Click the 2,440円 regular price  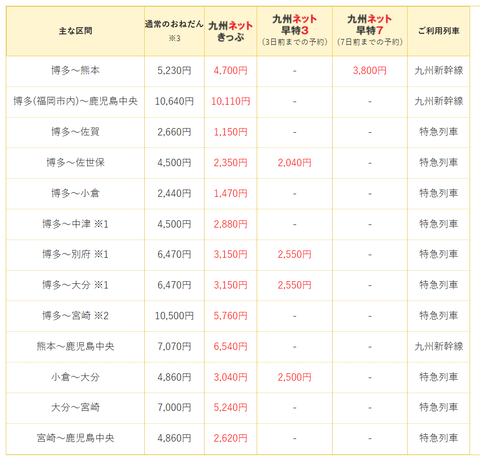[x=174, y=193]
